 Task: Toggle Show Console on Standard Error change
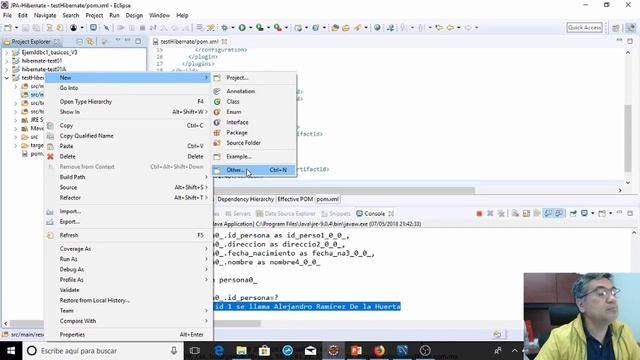point(559,213)
